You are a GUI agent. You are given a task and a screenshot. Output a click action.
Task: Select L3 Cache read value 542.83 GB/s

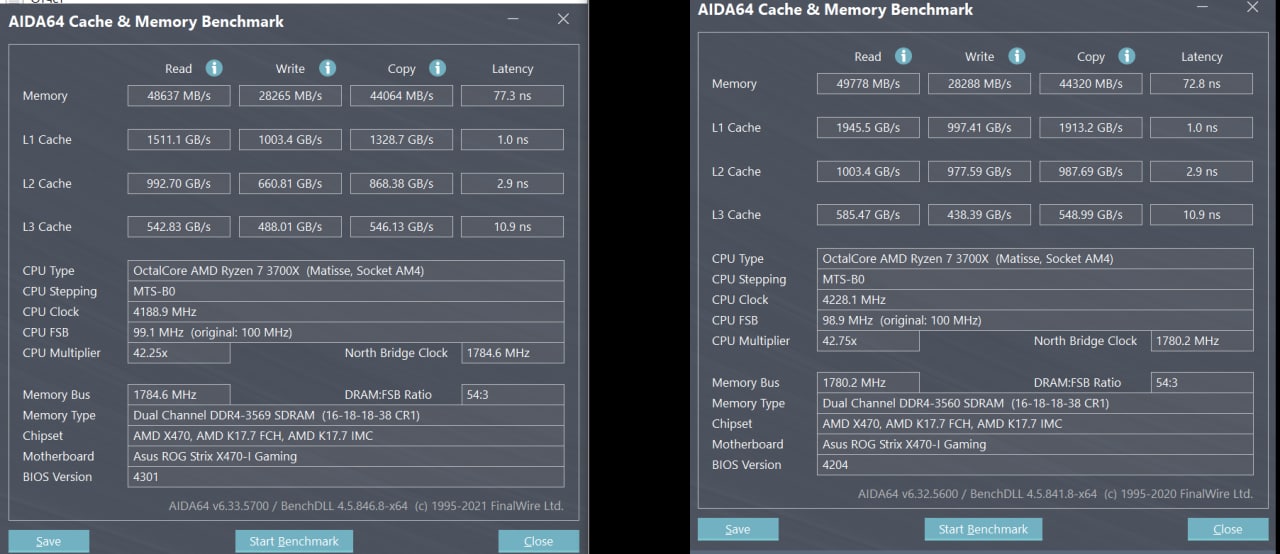tap(179, 227)
